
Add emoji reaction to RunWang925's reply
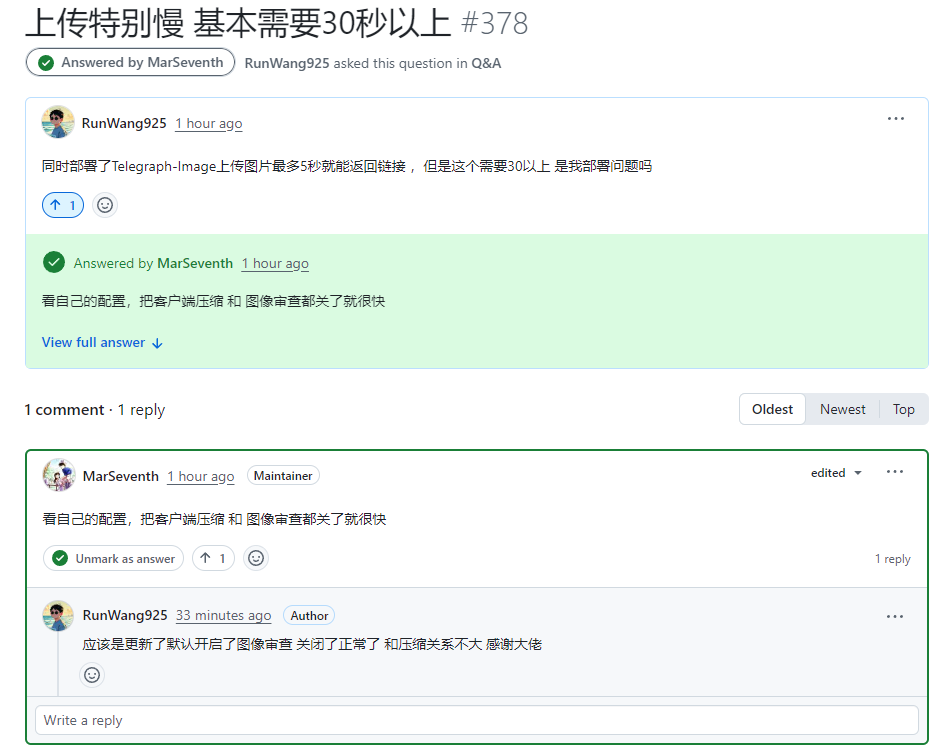pyautogui.click(x=92, y=675)
